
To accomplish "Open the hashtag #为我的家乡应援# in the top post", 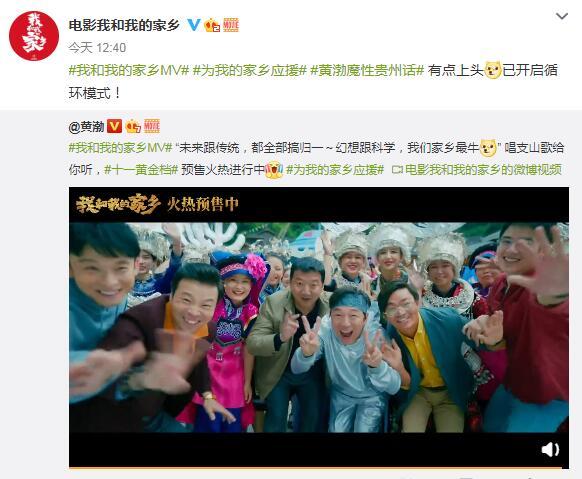I will pyautogui.click(x=250, y=70).
